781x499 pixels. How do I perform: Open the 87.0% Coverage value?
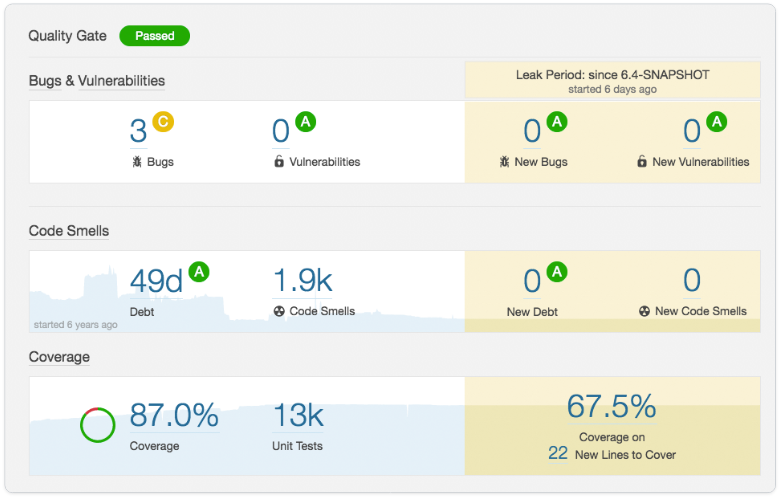pyautogui.click(x=174, y=415)
